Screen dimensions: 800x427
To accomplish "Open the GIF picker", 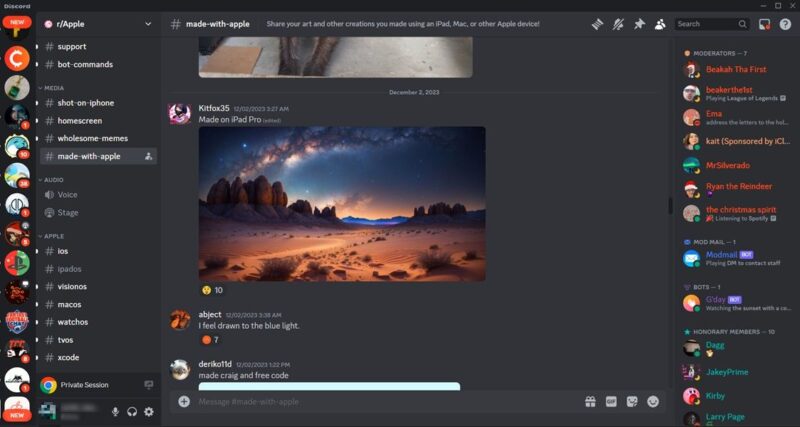I will point(611,401).
